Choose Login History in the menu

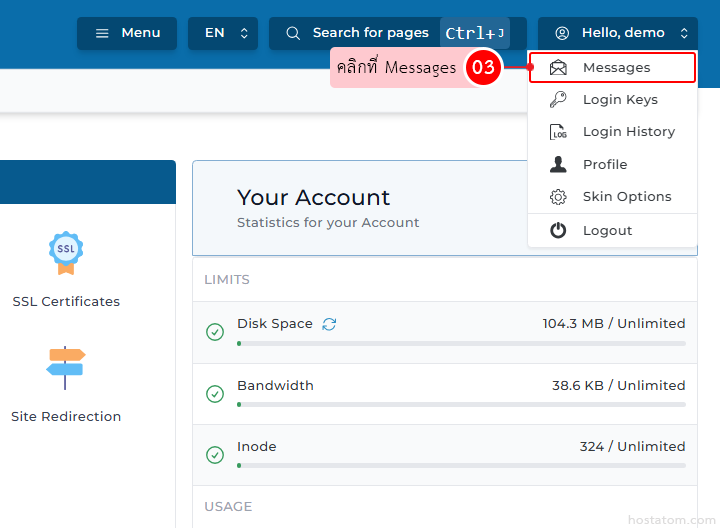(x=628, y=132)
